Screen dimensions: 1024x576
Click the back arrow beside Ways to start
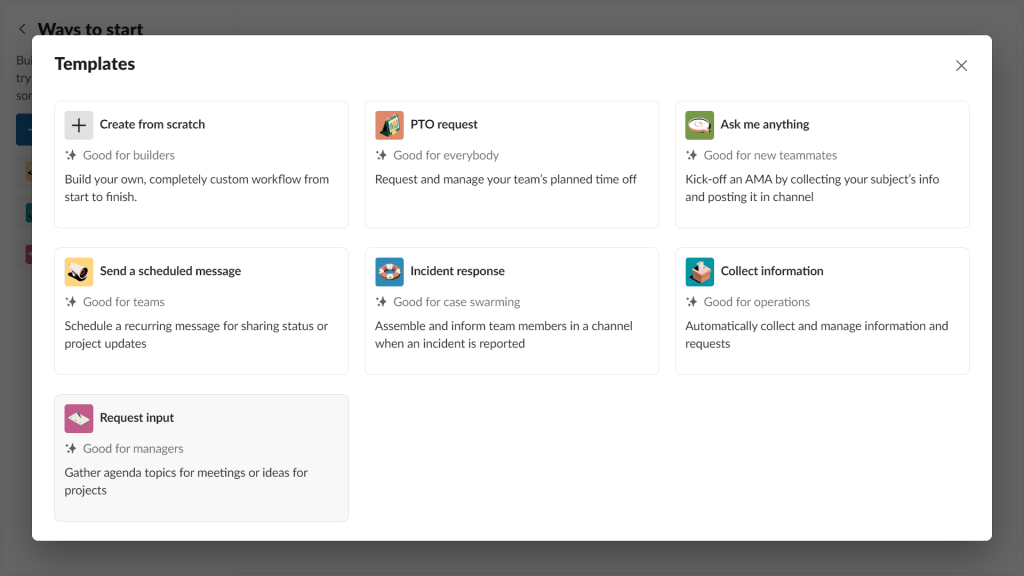(x=22, y=29)
